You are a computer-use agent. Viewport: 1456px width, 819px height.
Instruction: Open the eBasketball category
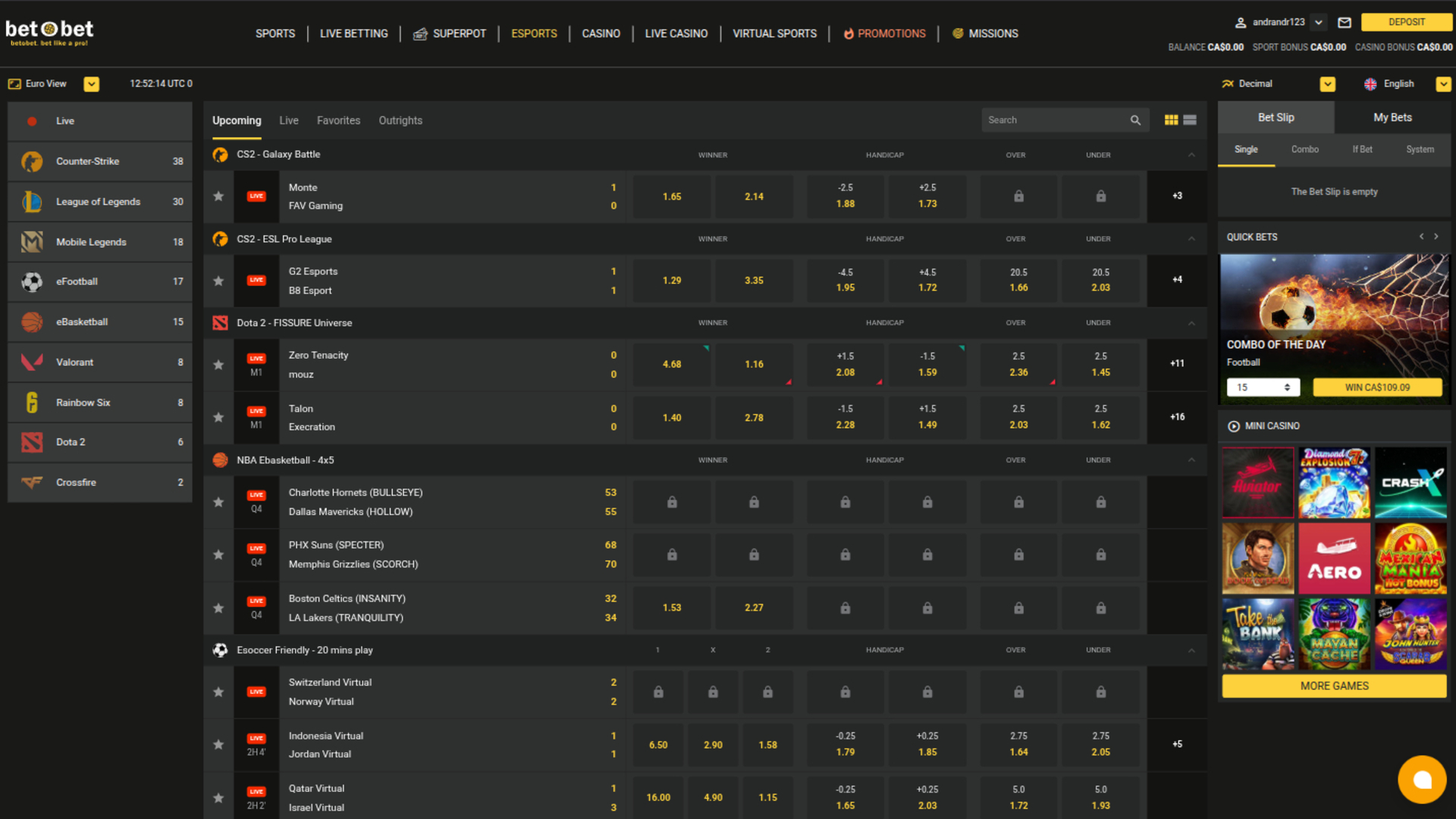click(32, 322)
